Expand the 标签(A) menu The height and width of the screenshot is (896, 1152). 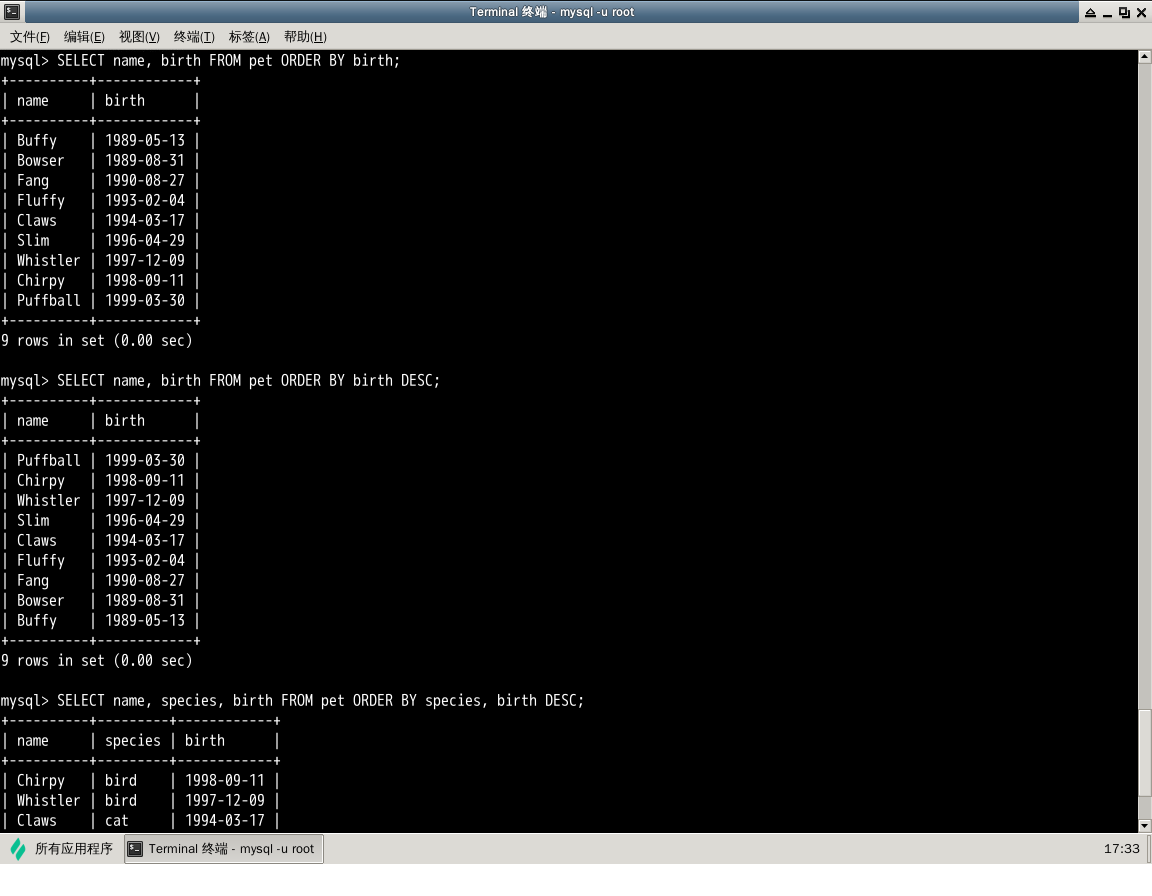tap(249, 37)
